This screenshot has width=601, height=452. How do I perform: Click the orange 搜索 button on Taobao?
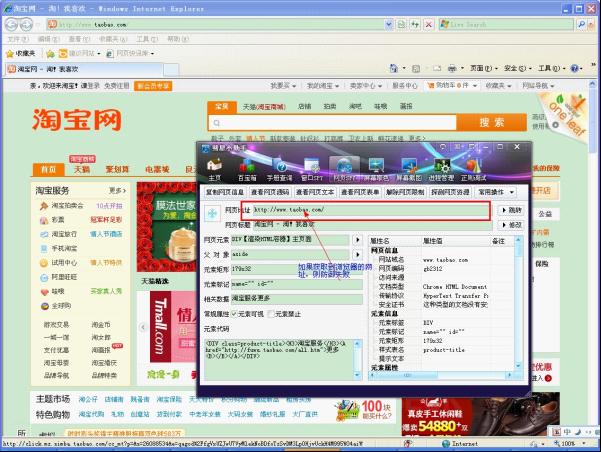pyautogui.click(x=491, y=123)
